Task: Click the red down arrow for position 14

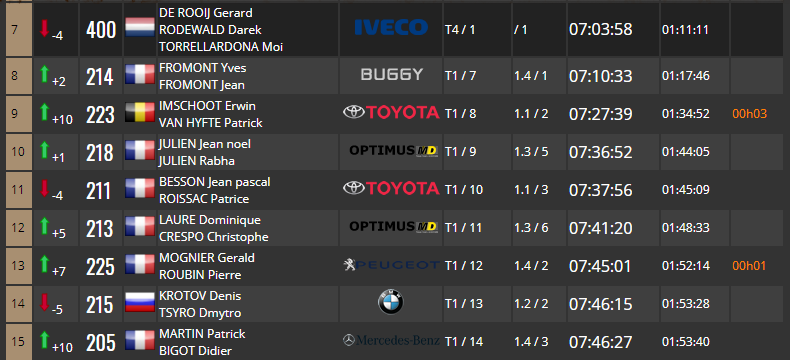Action: (44, 302)
